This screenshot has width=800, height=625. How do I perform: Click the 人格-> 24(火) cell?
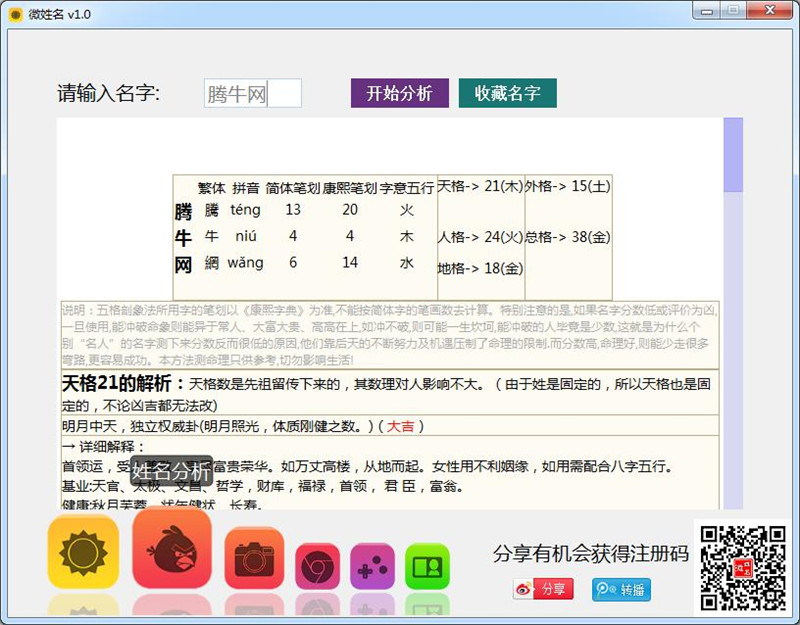coord(480,238)
